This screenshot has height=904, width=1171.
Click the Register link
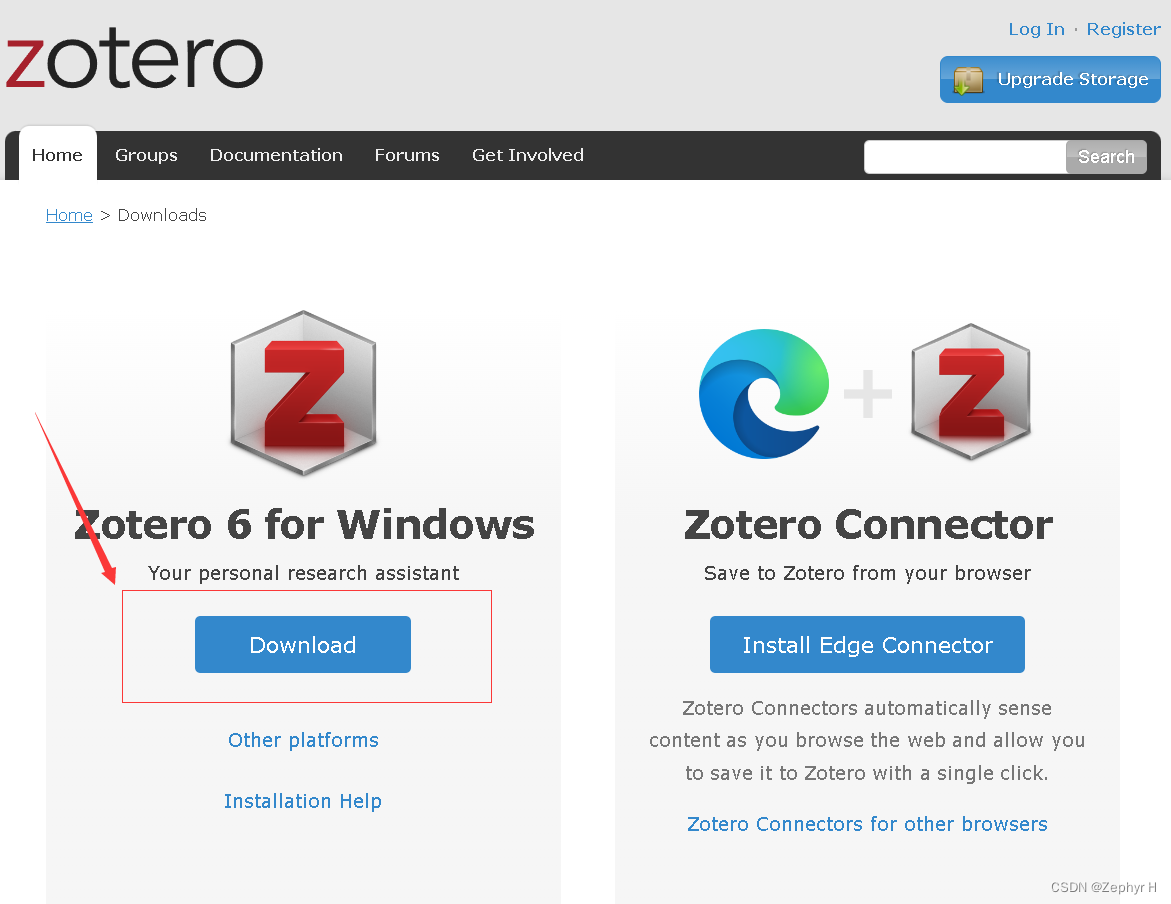[x=1123, y=29]
